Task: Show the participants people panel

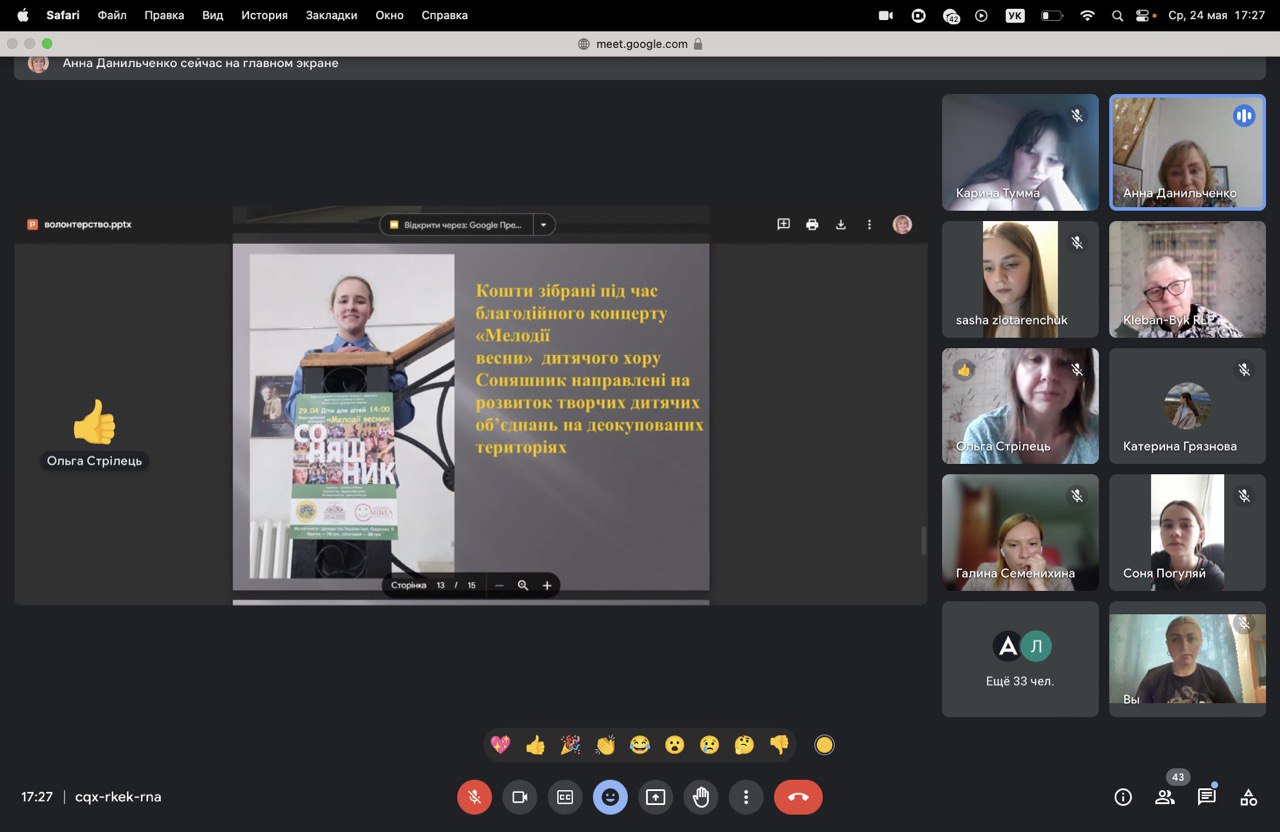Action: coord(1165,797)
